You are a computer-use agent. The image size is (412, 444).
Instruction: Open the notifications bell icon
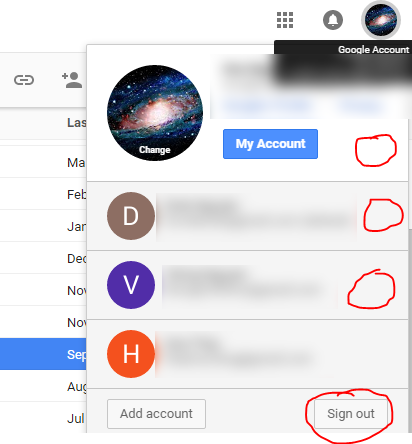(x=333, y=20)
